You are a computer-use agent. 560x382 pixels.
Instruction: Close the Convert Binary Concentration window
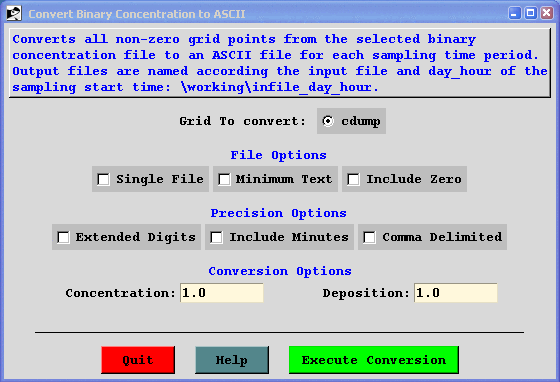pyautogui.click(x=547, y=13)
